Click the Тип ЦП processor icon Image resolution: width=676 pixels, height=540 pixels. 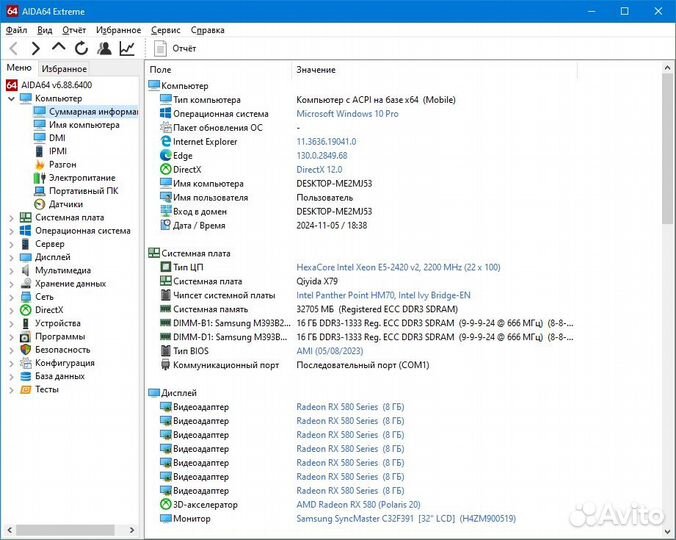(x=166, y=267)
